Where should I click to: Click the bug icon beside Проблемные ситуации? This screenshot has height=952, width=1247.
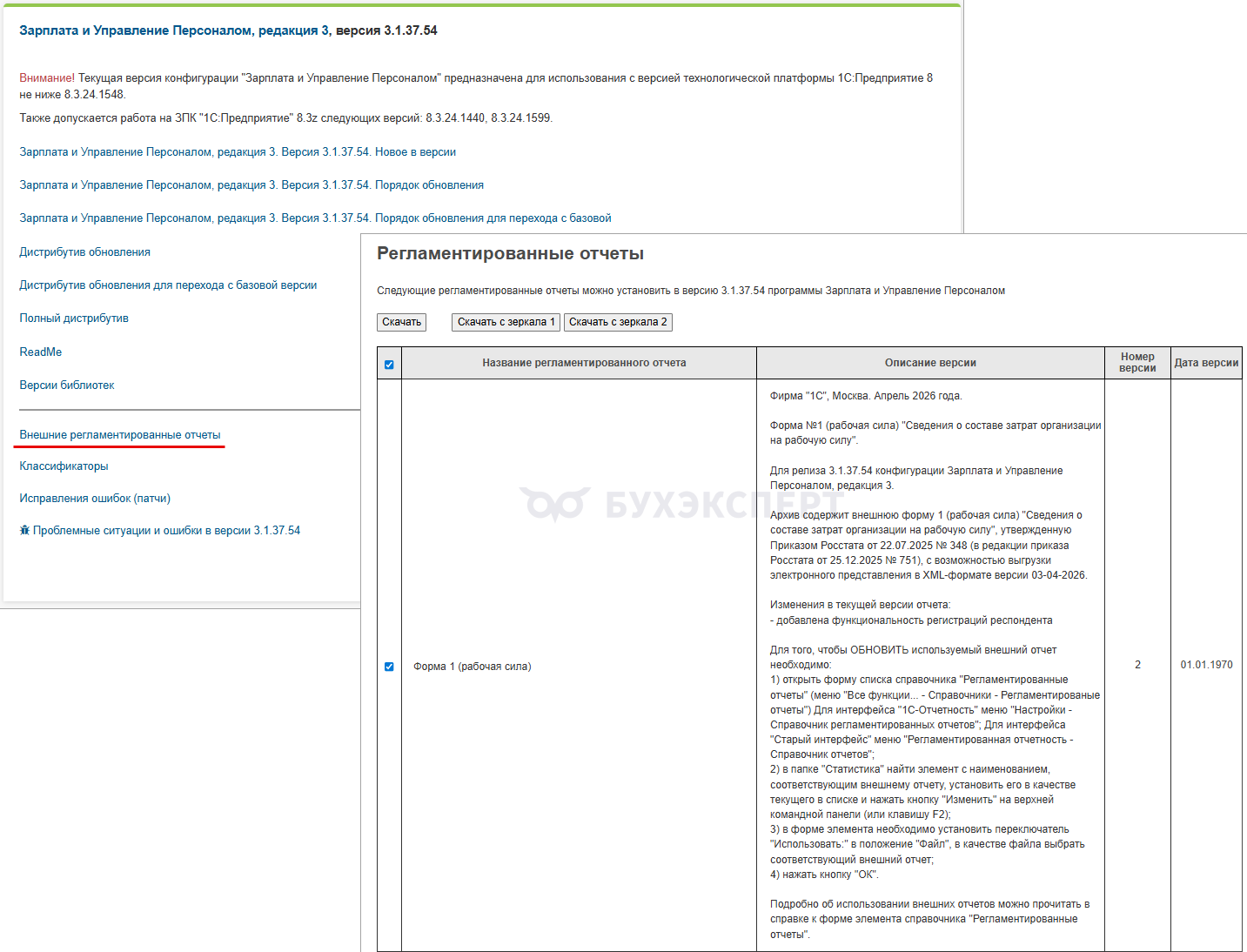pos(24,530)
